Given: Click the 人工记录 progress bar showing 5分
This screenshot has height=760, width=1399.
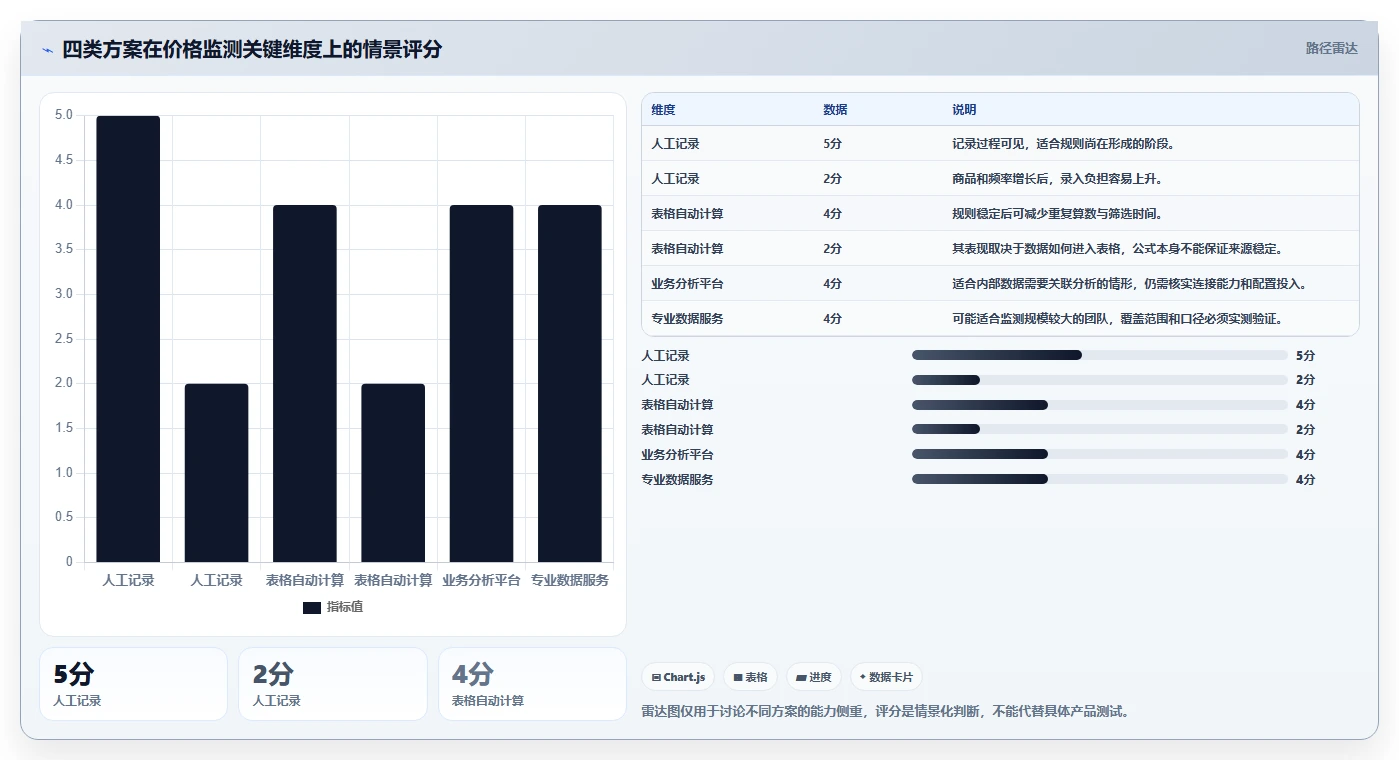Looking at the screenshot, I should point(1099,355).
